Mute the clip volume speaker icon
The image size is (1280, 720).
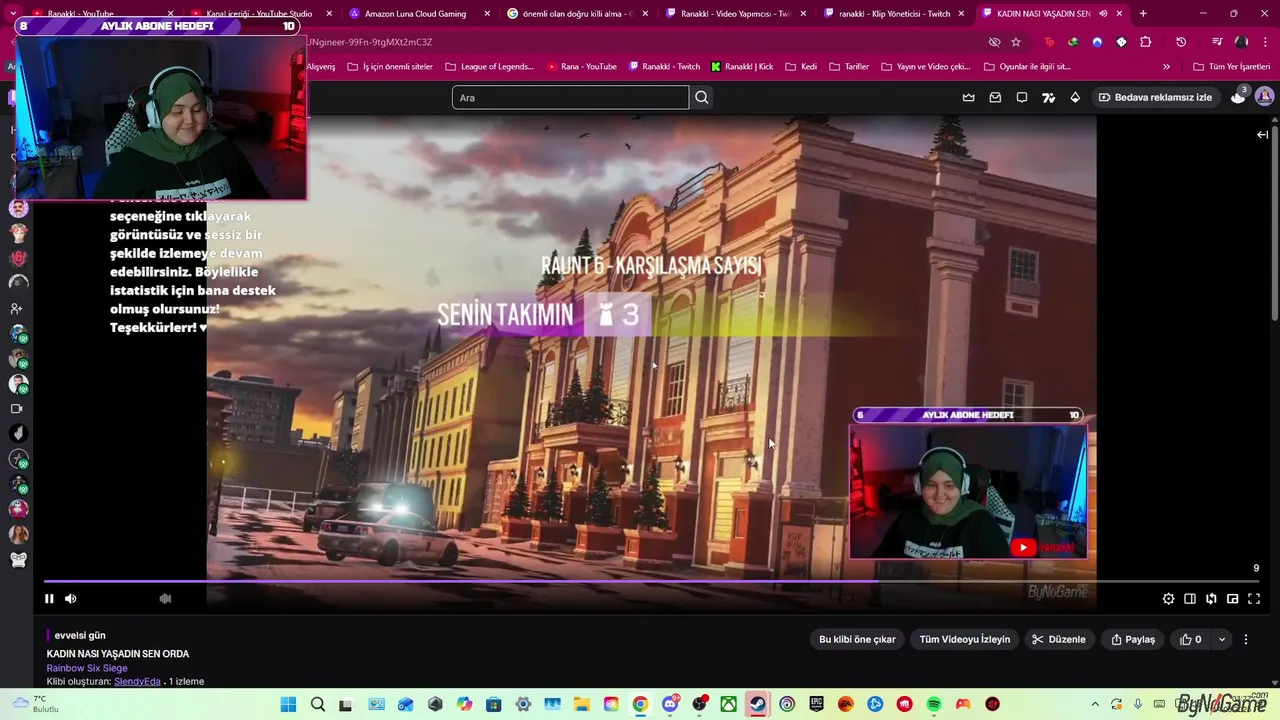pos(70,598)
